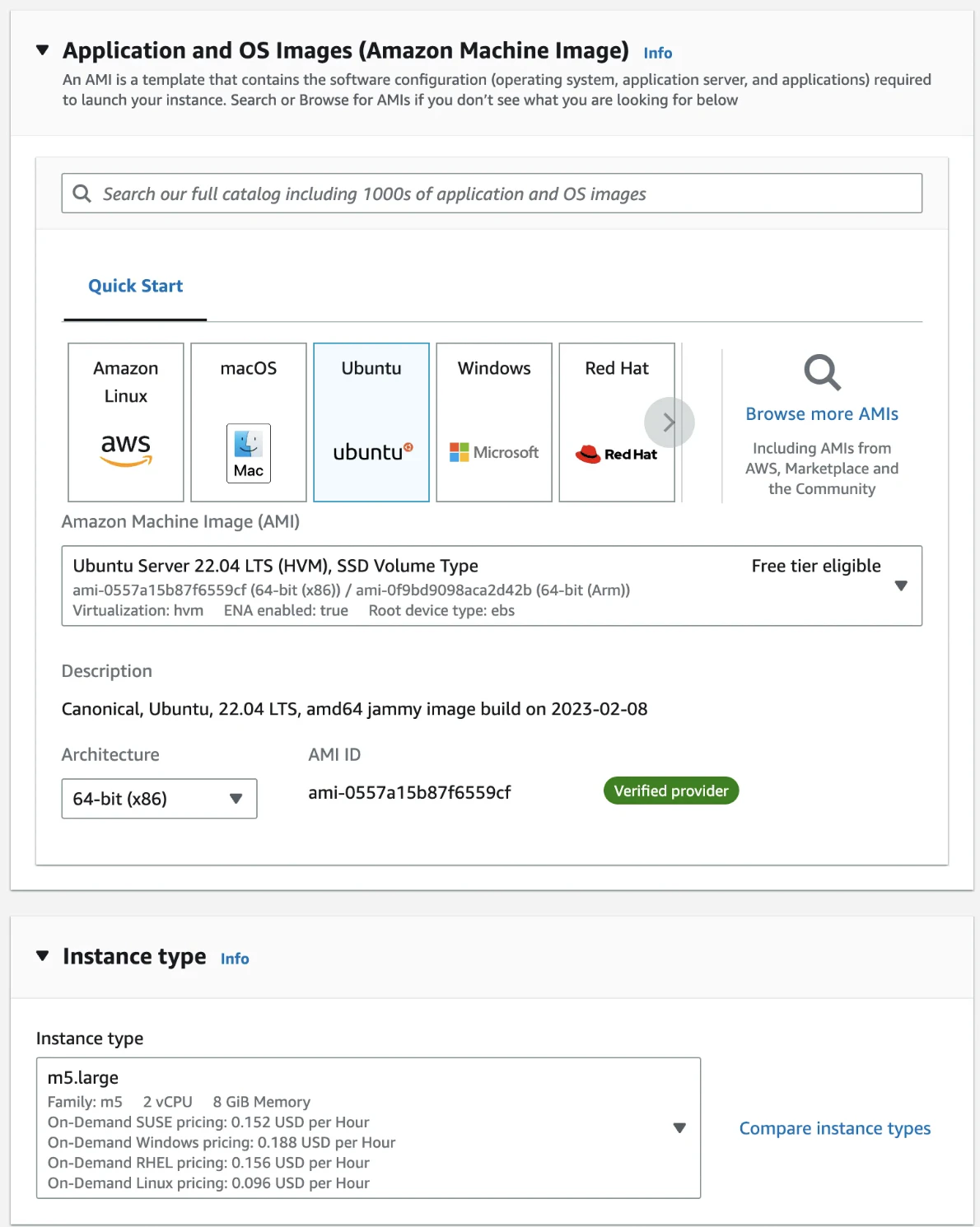Click the AMI ID ami-0557a15b87f6559cf text
The height and width of the screenshot is (1227, 980).
coord(409,792)
